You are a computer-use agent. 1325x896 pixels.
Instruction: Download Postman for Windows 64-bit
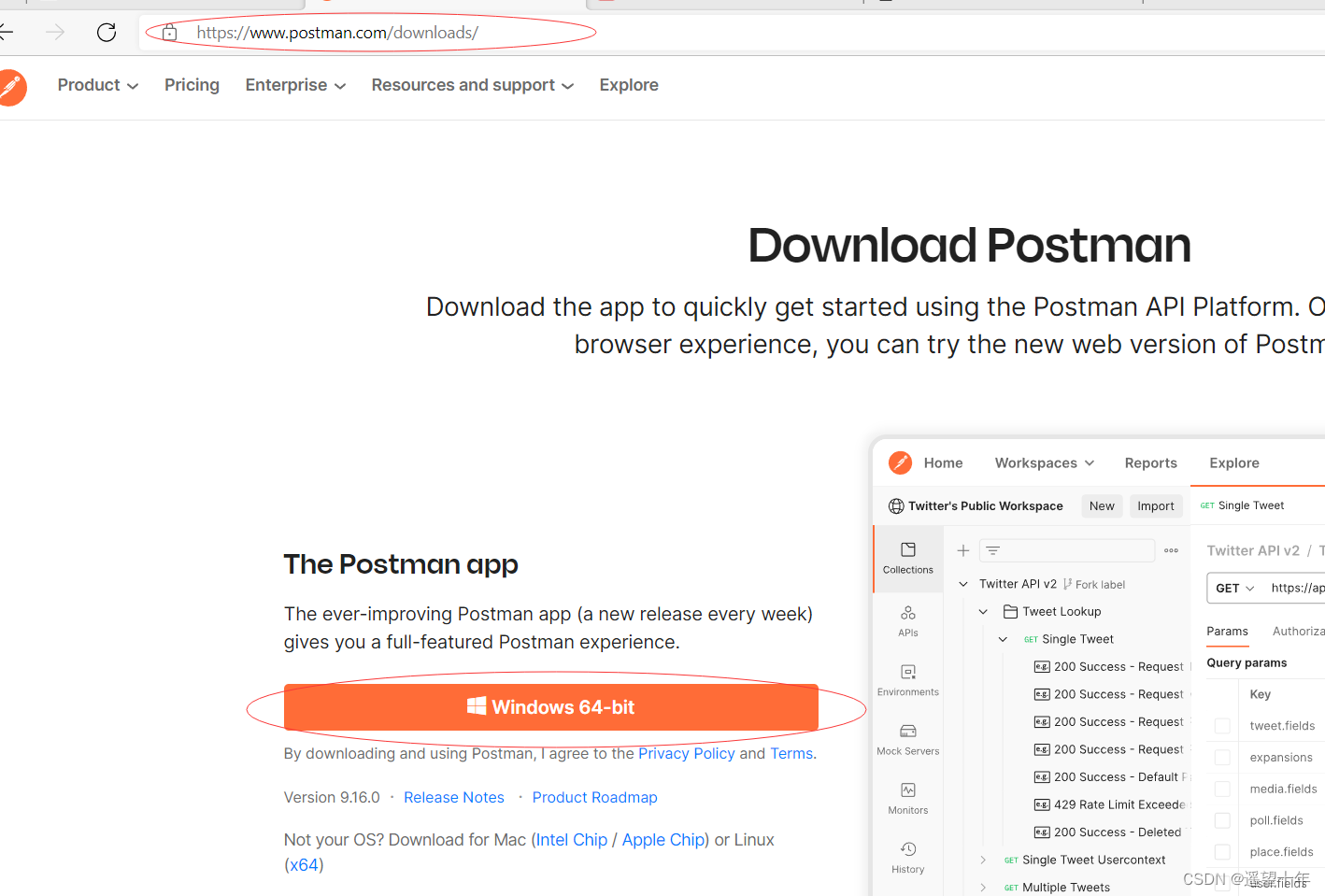(551, 707)
